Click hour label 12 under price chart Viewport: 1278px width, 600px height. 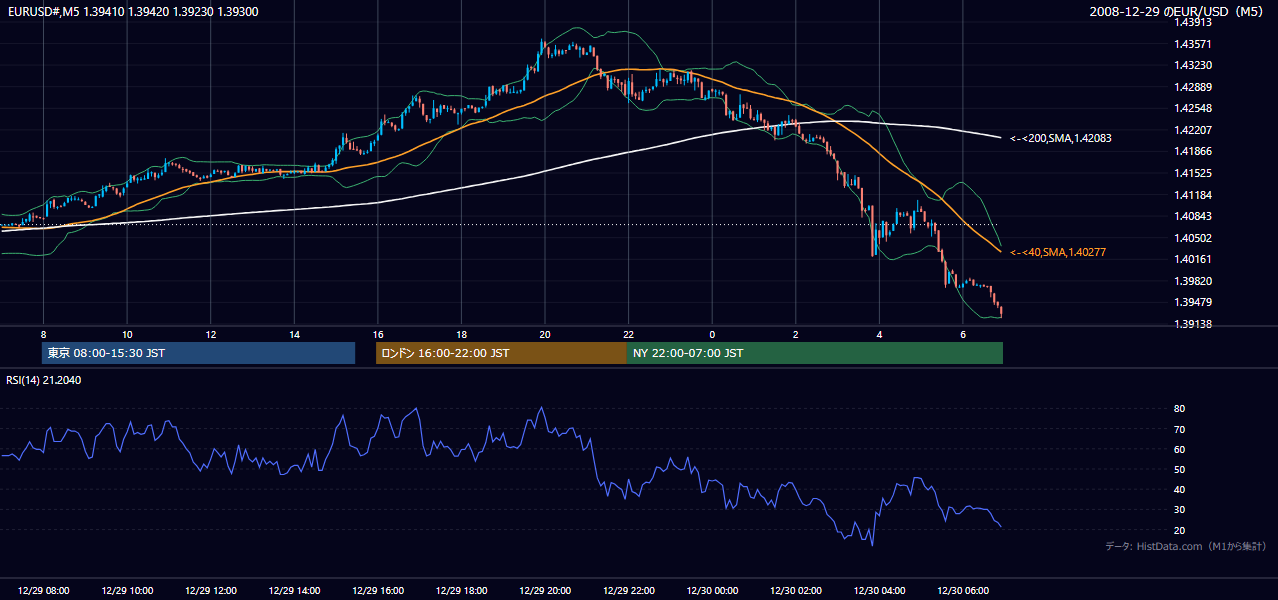211,334
